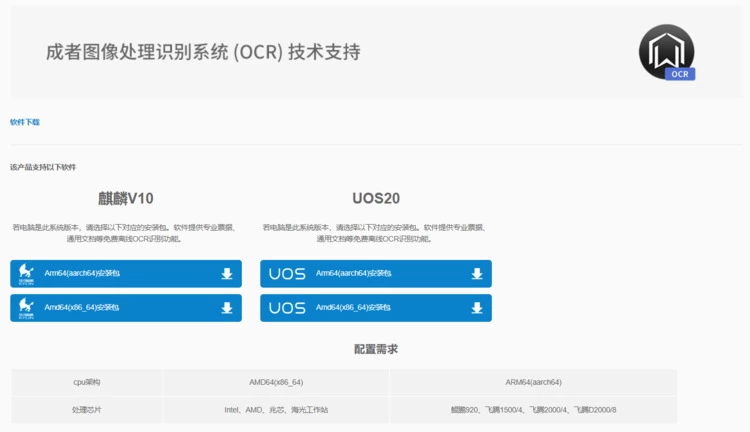This screenshot has width=750, height=432.
Task: Open the 软件下载 tab
Action: click(25, 122)
